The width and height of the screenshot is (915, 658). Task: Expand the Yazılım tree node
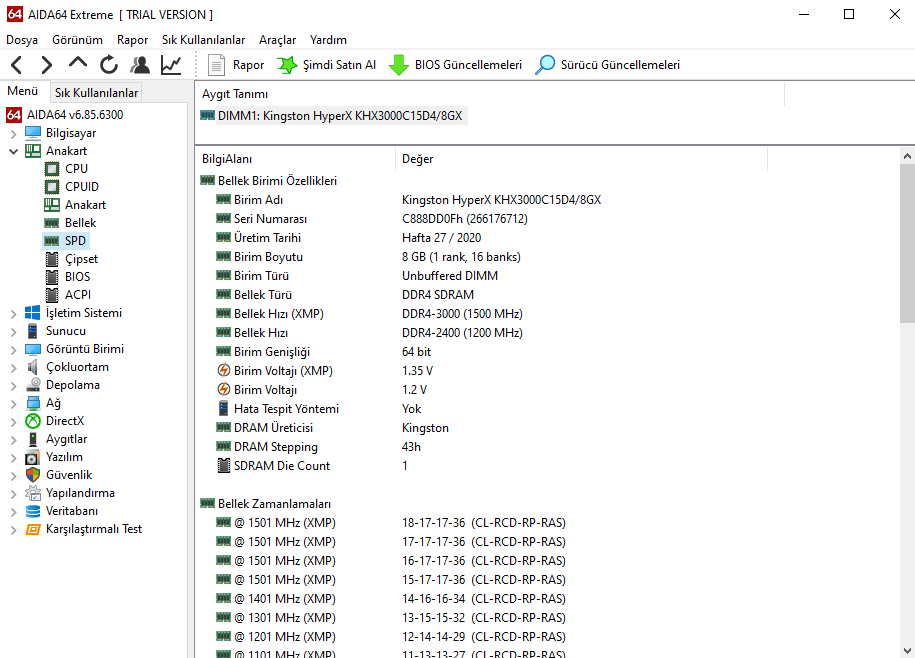(x=13, y=458)
